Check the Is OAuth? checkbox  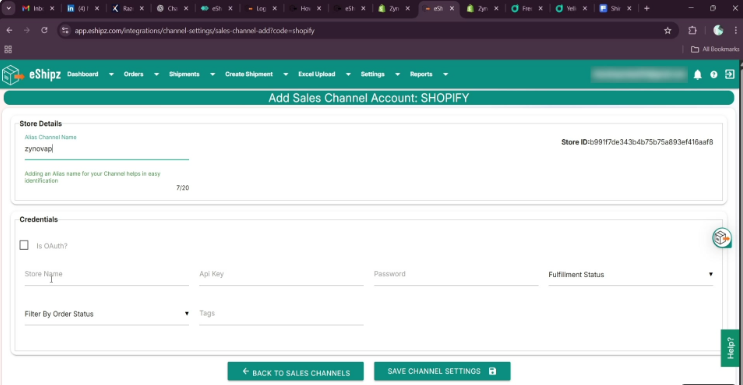(24, 245)
